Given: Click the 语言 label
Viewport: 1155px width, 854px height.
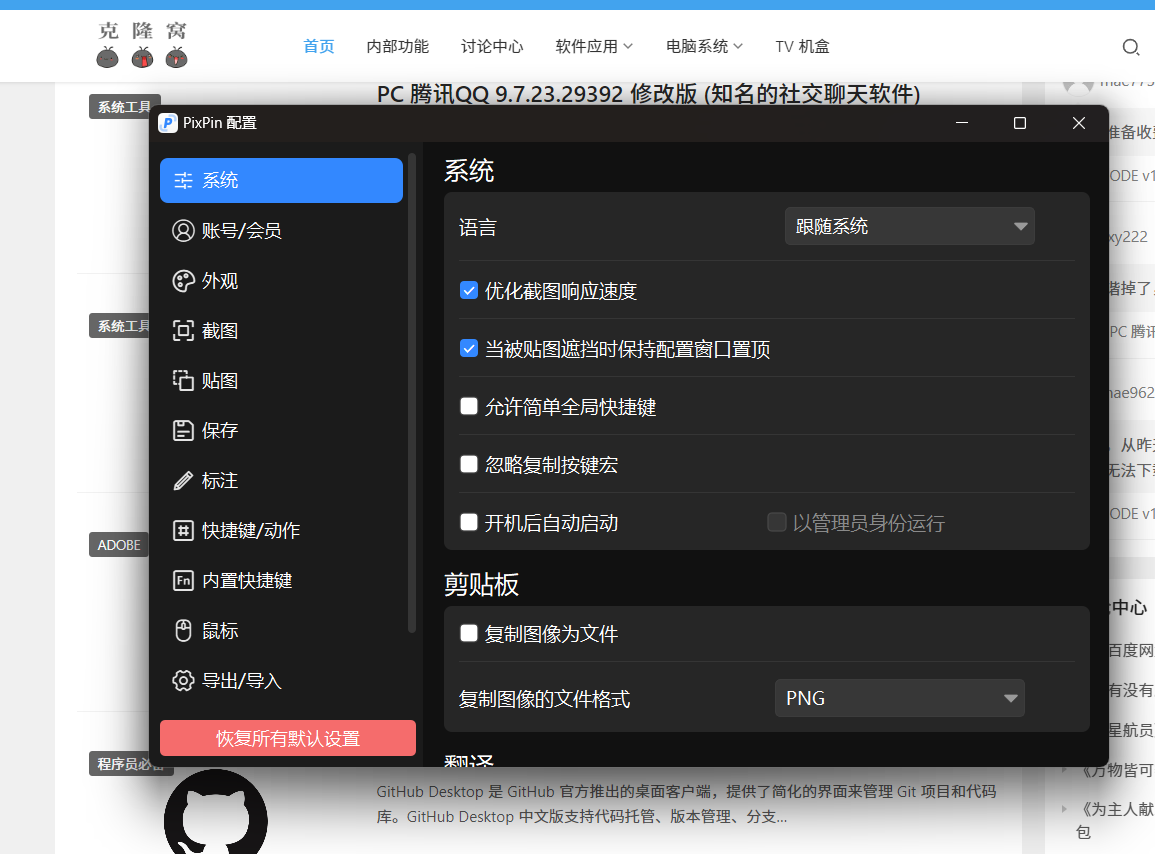Looking at the screenshot, I should pos(477,227).
